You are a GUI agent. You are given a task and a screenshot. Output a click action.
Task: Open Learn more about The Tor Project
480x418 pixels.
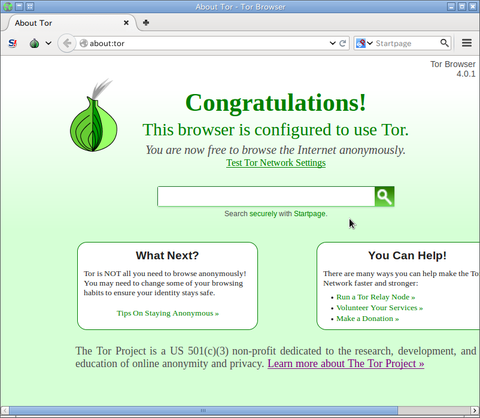(x=346, y=363)
